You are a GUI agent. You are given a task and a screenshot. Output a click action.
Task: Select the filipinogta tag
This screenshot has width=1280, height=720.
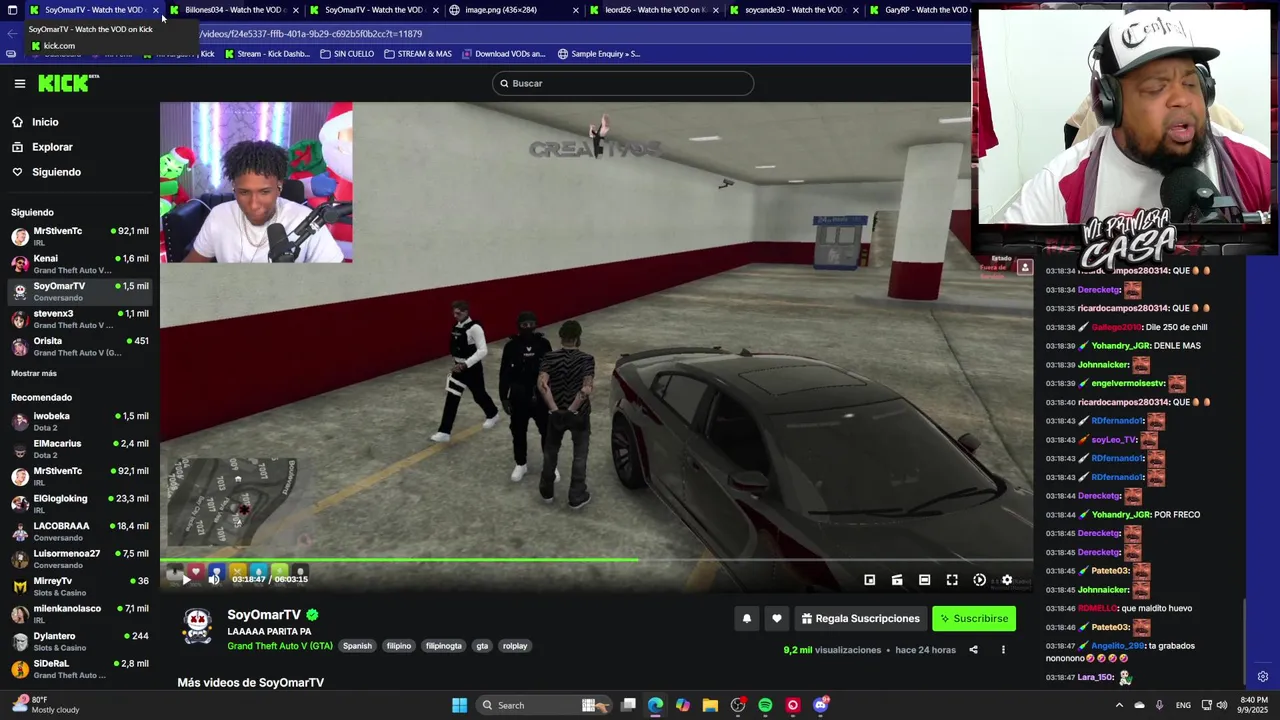[x=444, y=646]
